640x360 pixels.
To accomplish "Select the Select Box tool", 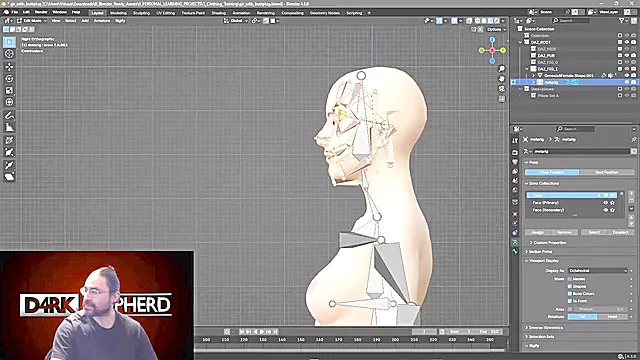I will pos(9,42).
